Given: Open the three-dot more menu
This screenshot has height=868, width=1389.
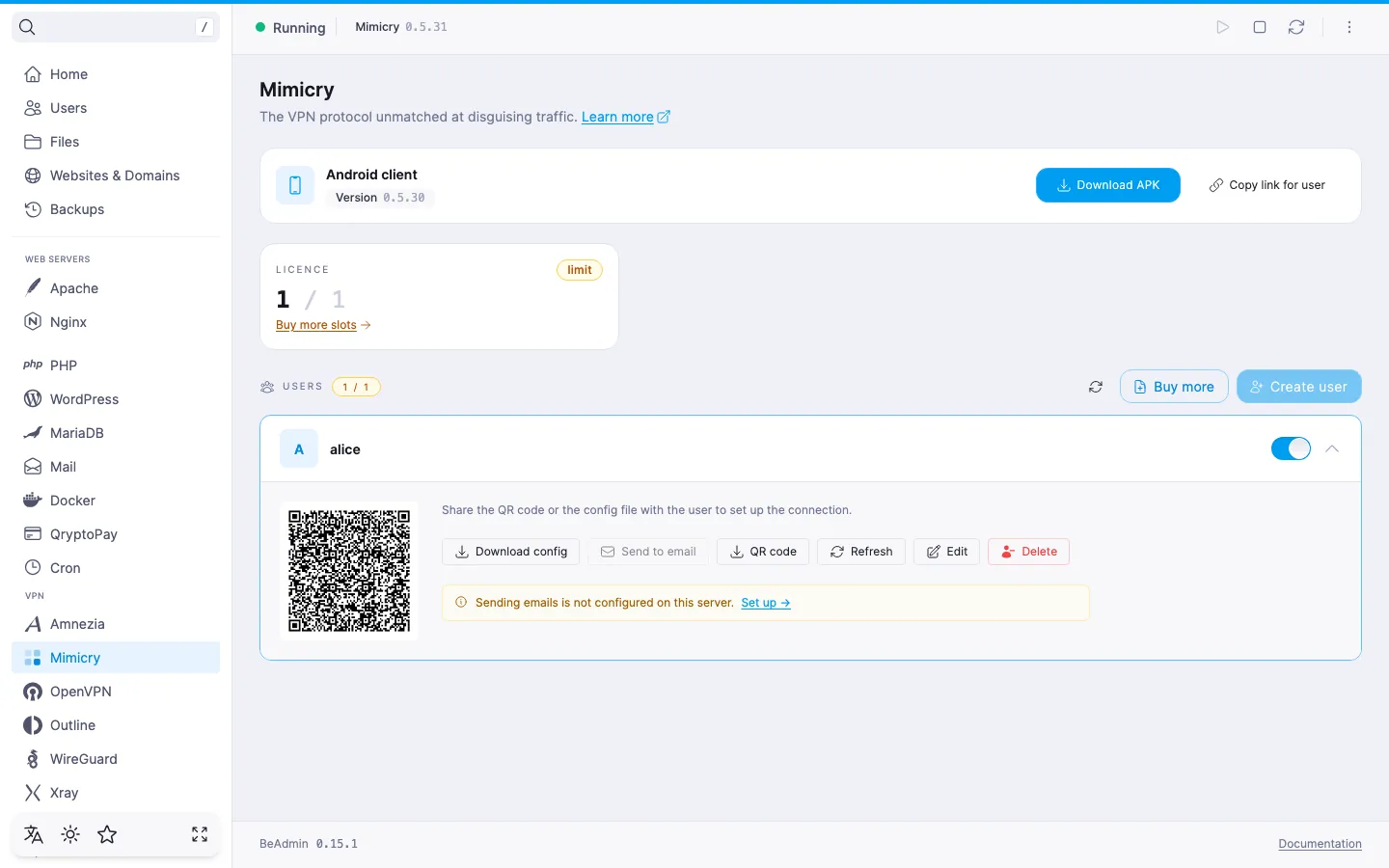Looking at the screenshot, I should pyautogui.click(x=1349, y=27).
